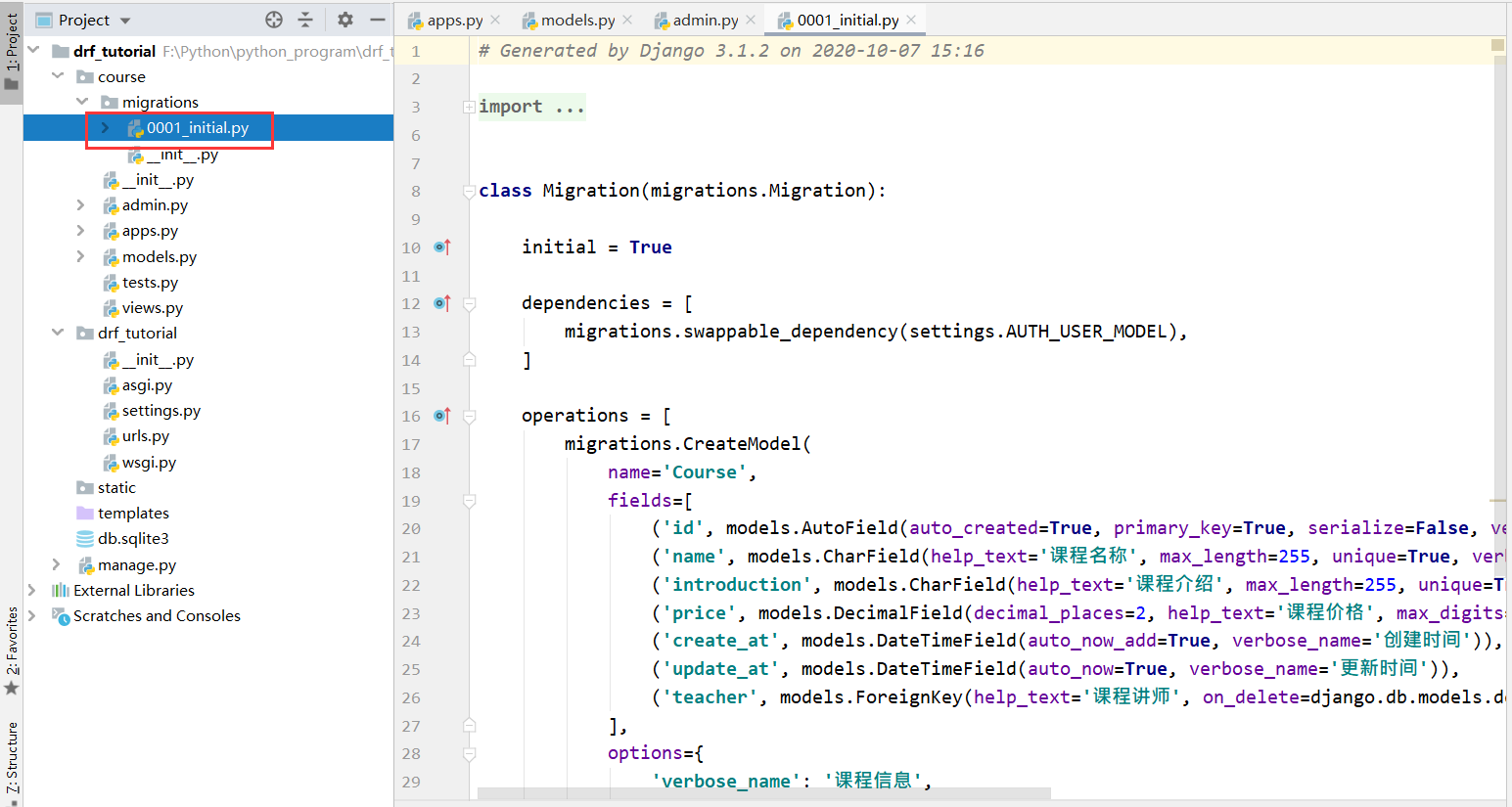1512x807 pixels.
Task: Fold the fields list at line 19
Action: pyautogui.click(x=470, y=501)
